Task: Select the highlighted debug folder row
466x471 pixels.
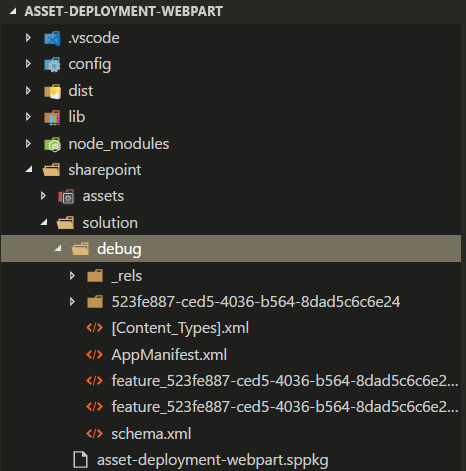Action: 231,249
